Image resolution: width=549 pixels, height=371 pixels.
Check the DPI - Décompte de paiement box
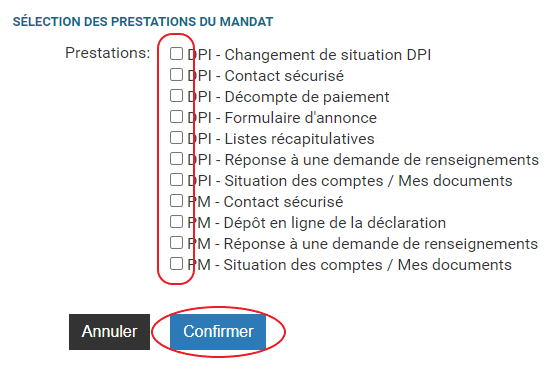coord(176,96)
